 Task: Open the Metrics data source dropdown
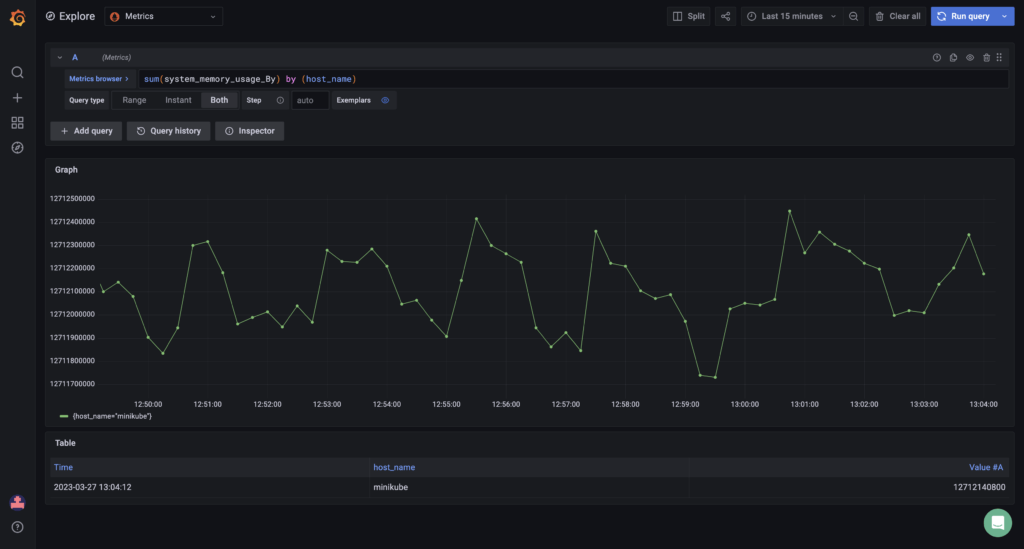(163, 16)
